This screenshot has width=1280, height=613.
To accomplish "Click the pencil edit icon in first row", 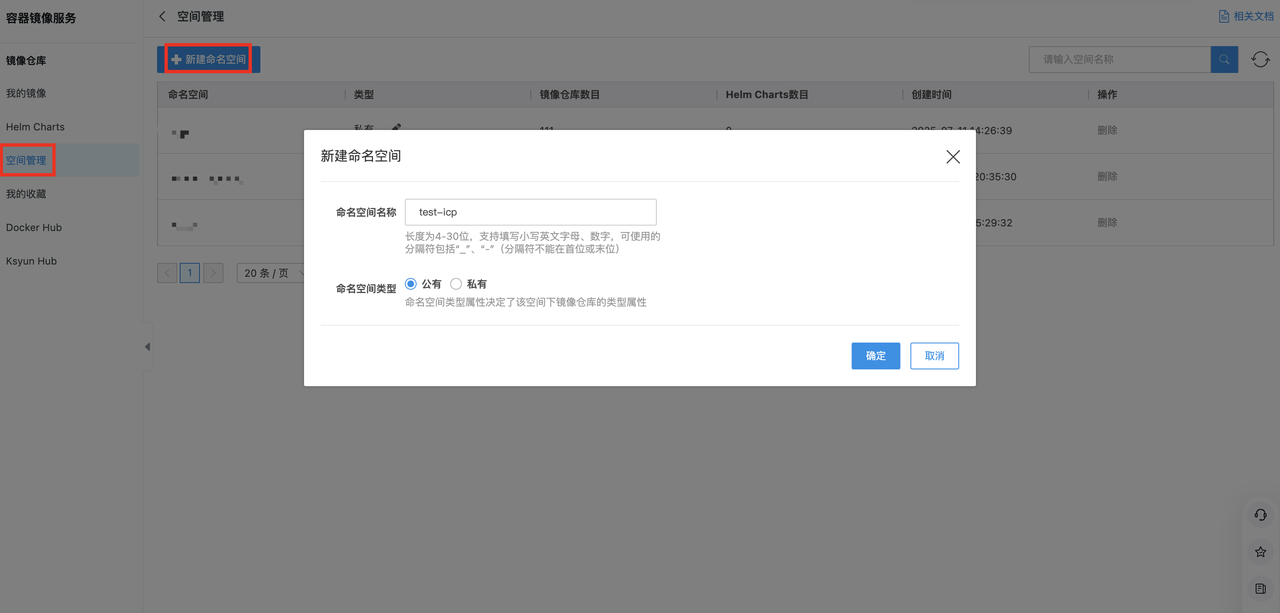I will coord(396,128).
